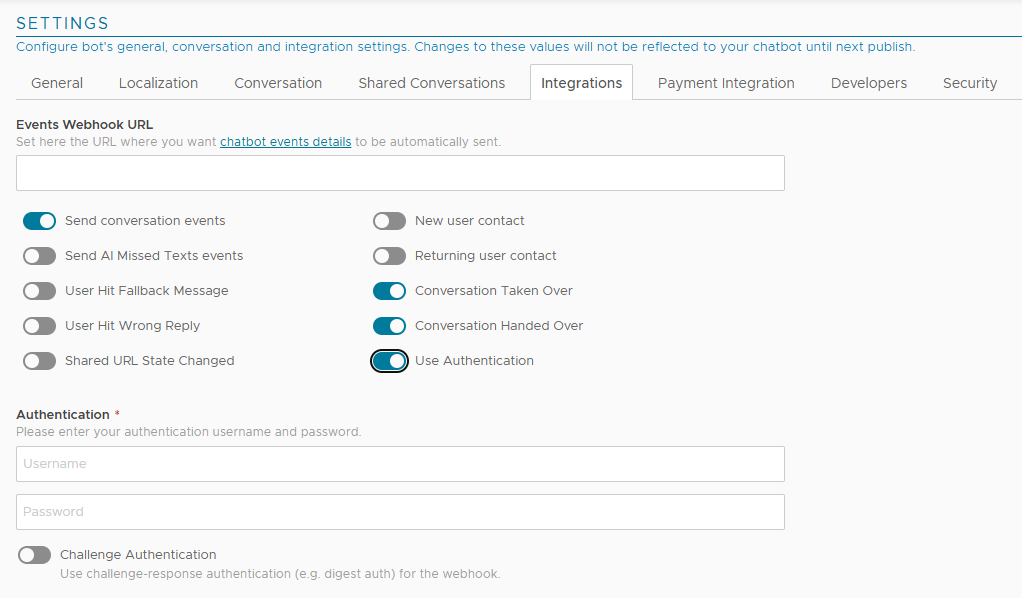Disable Conversation Taken Over toggle
The image size is (1022, 598).
point(390,291)
